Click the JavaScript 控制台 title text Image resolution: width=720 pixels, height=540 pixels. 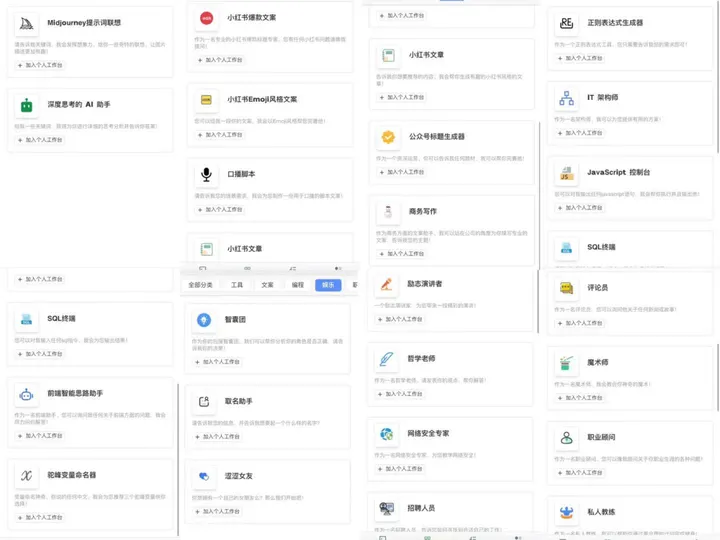(x=619, y=172)
